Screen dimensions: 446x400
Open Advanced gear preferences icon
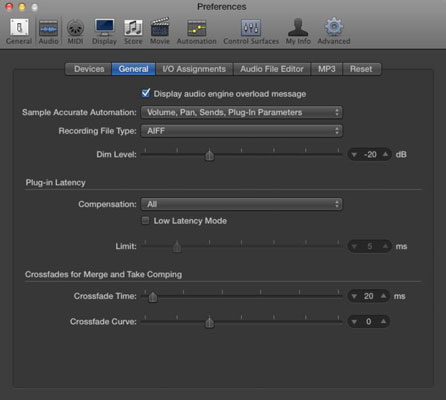tap(334, 27)
